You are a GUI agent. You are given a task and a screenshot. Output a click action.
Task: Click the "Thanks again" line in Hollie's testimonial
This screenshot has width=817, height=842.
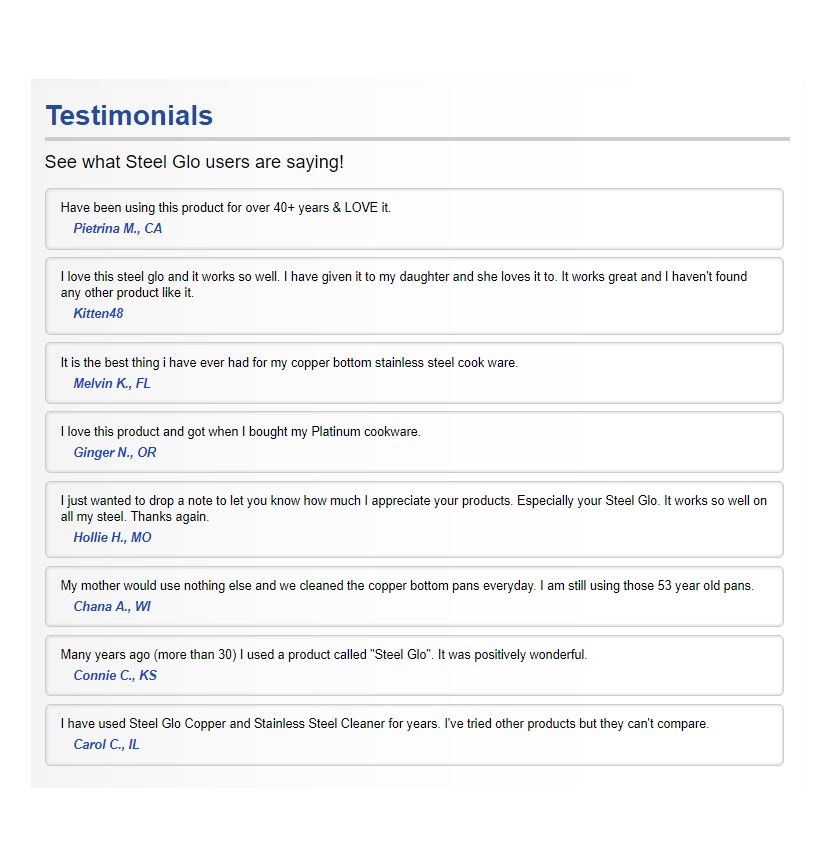click(135, 517)
